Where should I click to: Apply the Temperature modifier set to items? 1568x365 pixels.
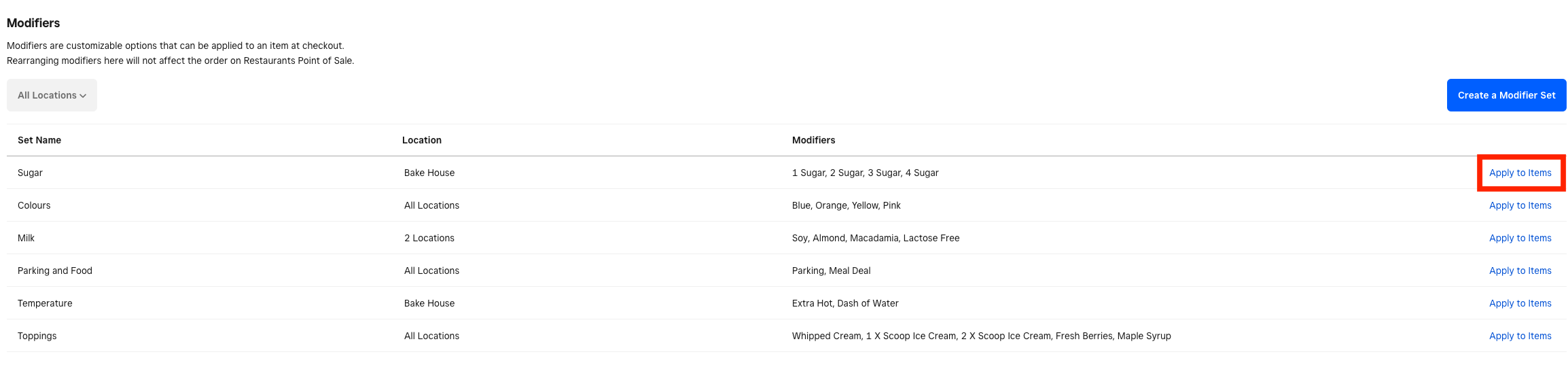[x=1520, y=303]
